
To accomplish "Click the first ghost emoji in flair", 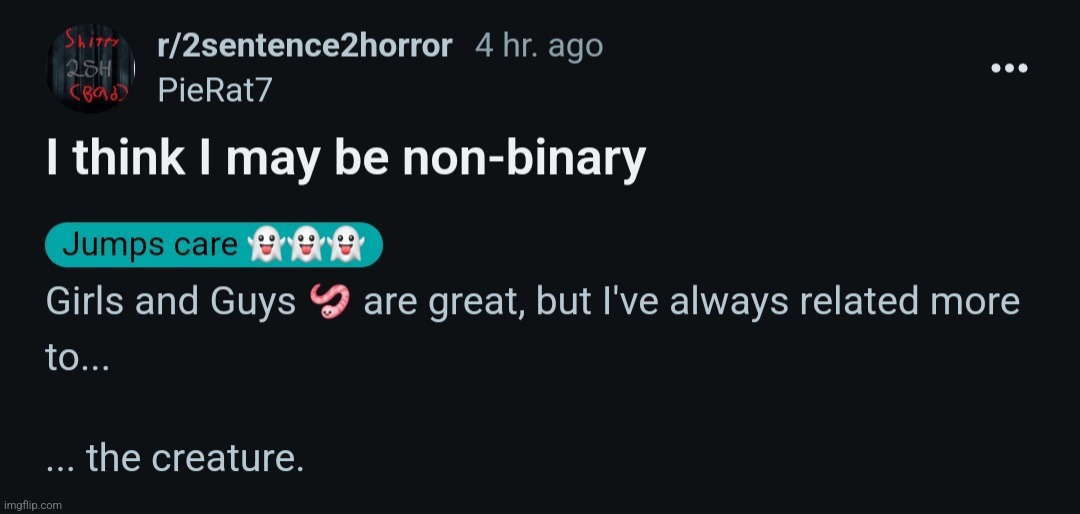I will point(263,245).
